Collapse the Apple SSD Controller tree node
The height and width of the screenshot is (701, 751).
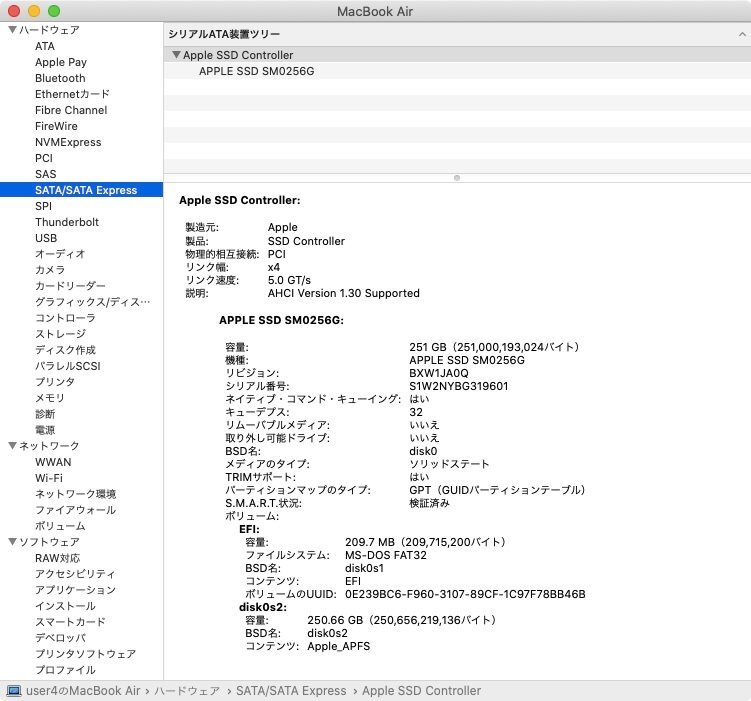(x=176, y=56)
